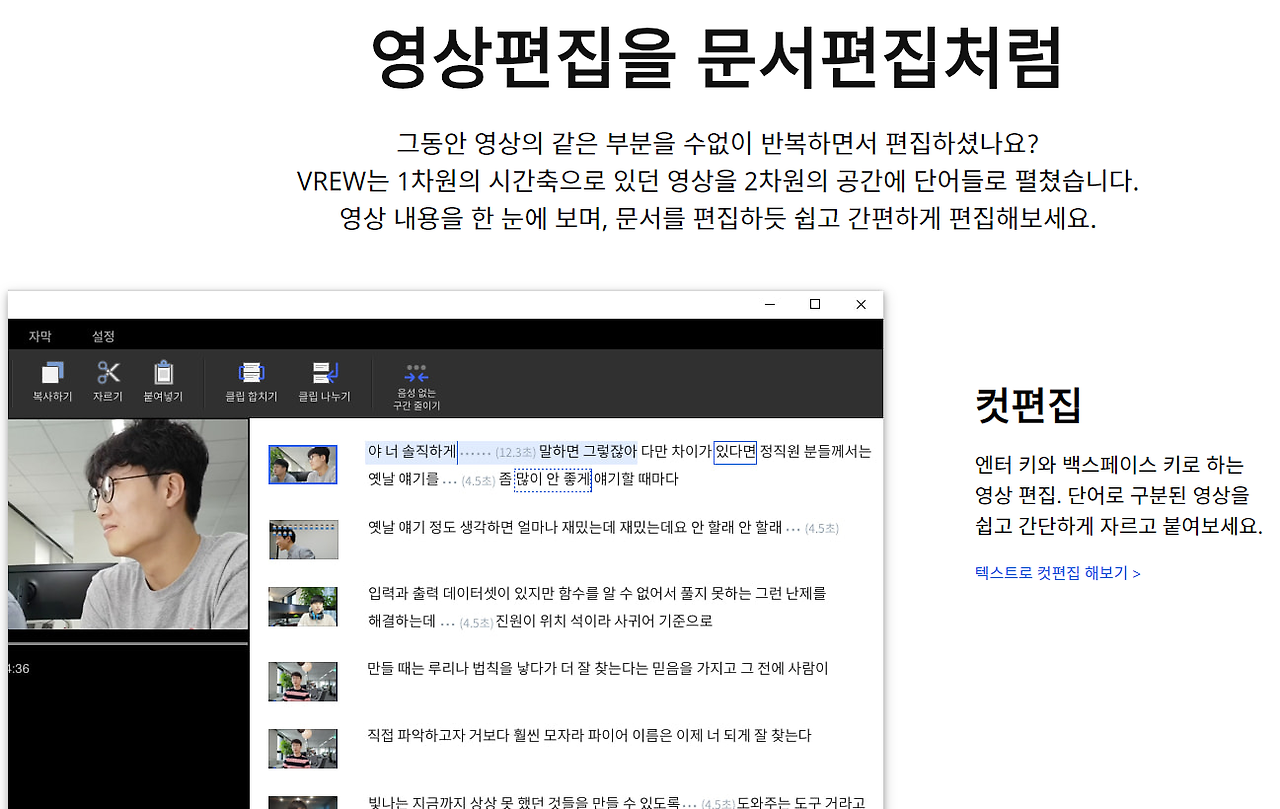Open the 자막 menu
The image size is (1280, 809).
(x=40, y=336)
